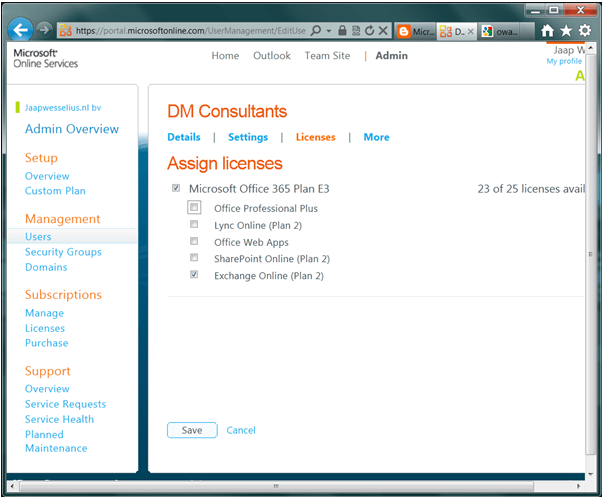
Task: Check SharePoint Online (Plan 2)
Action: coord(194,258)
